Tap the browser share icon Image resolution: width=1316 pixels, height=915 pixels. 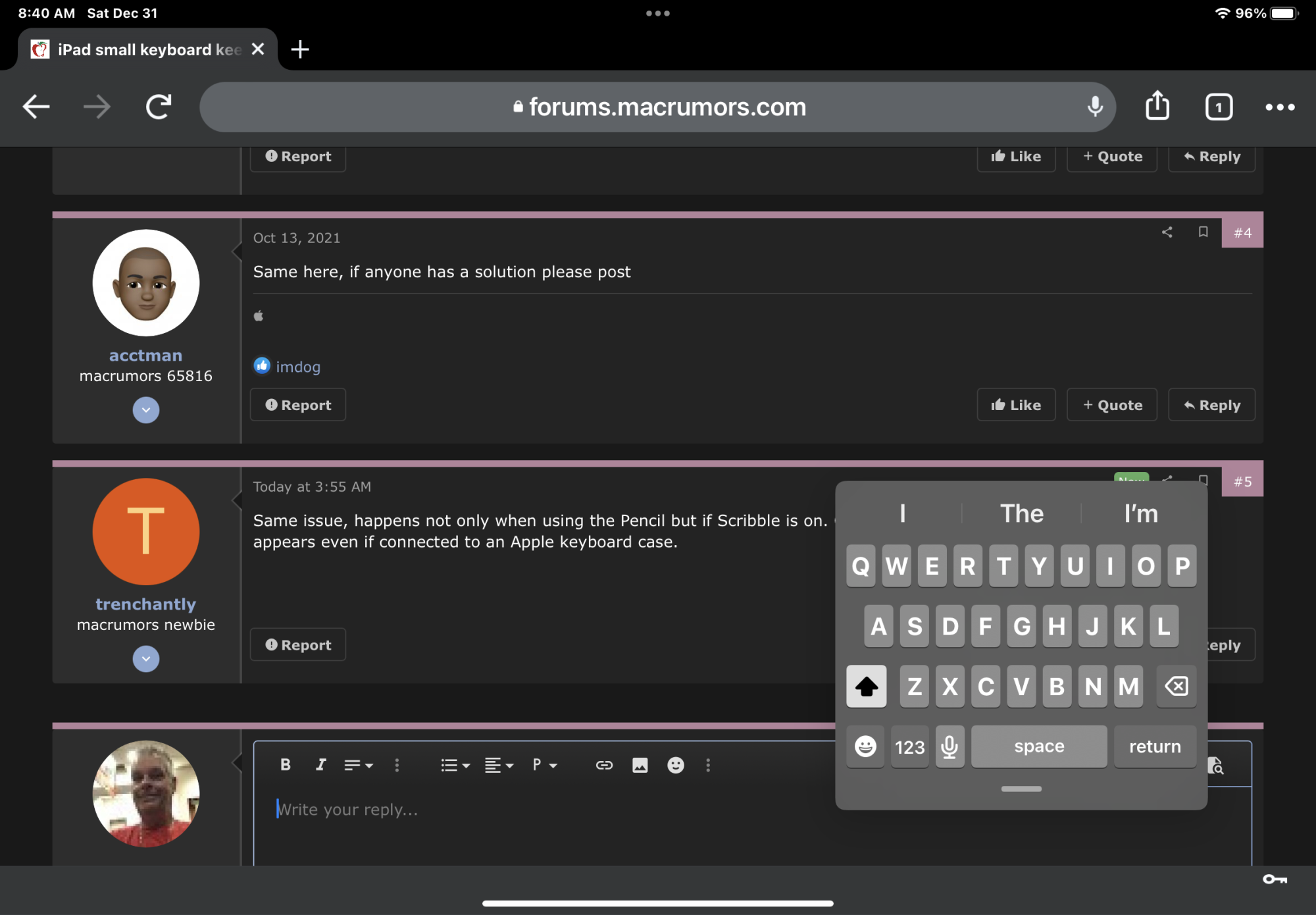(1157, 106)
